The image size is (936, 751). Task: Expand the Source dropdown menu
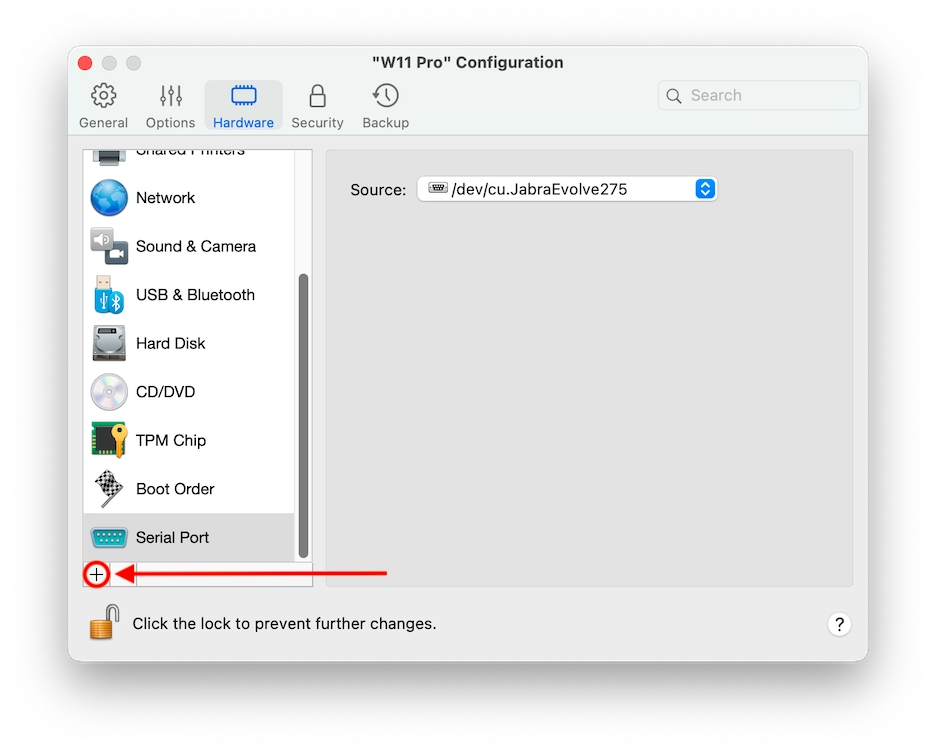click(566, 189)
